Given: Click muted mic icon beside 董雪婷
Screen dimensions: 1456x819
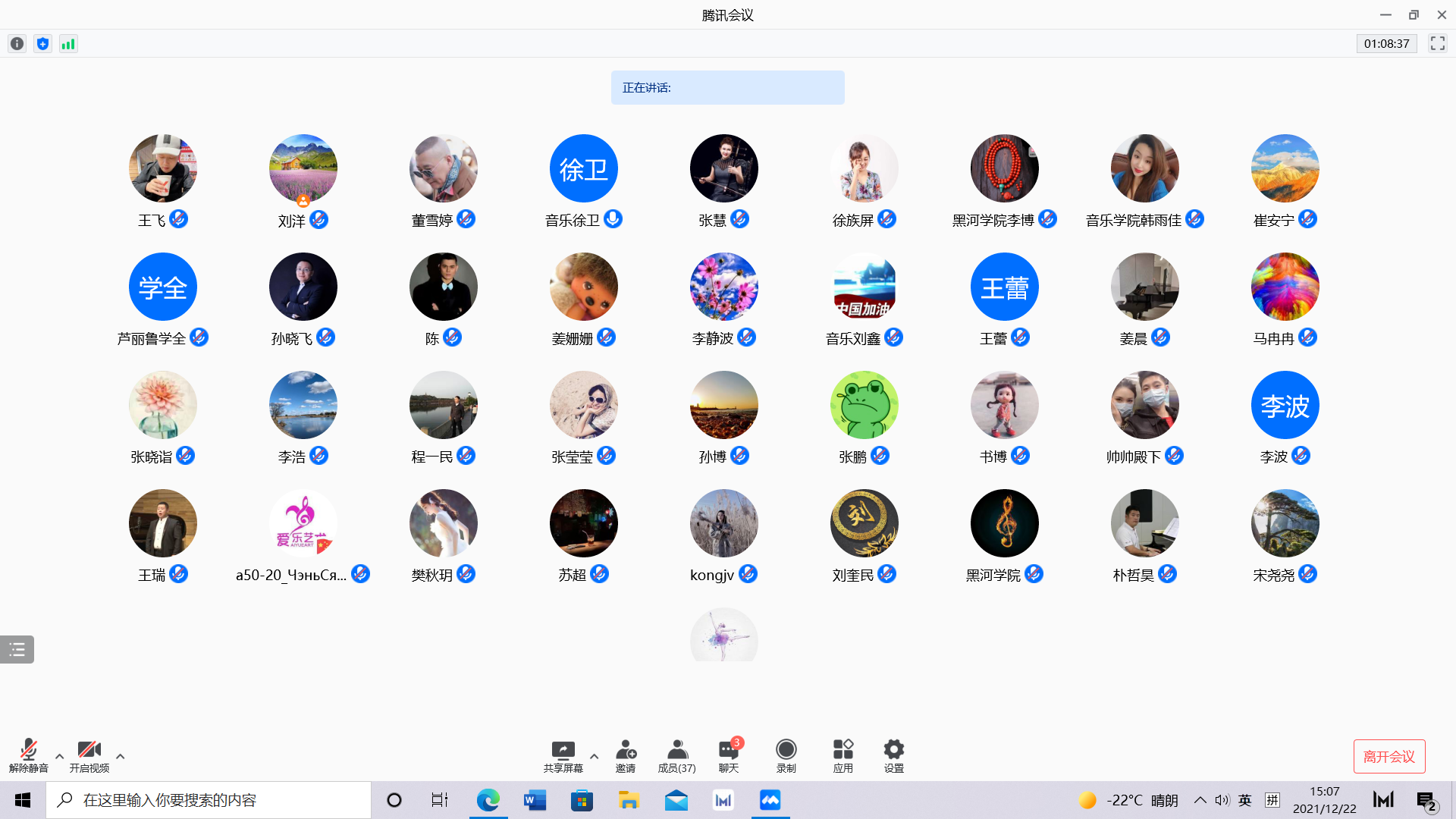Looking at the screenshot, I should [x=466, y=219].
